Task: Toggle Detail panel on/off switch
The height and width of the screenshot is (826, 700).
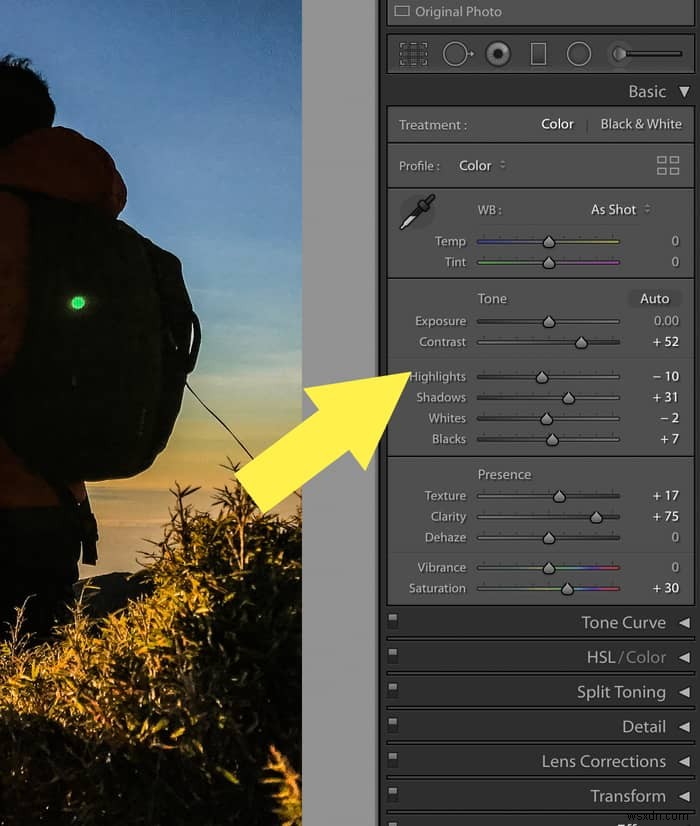Action: [393, 725]
